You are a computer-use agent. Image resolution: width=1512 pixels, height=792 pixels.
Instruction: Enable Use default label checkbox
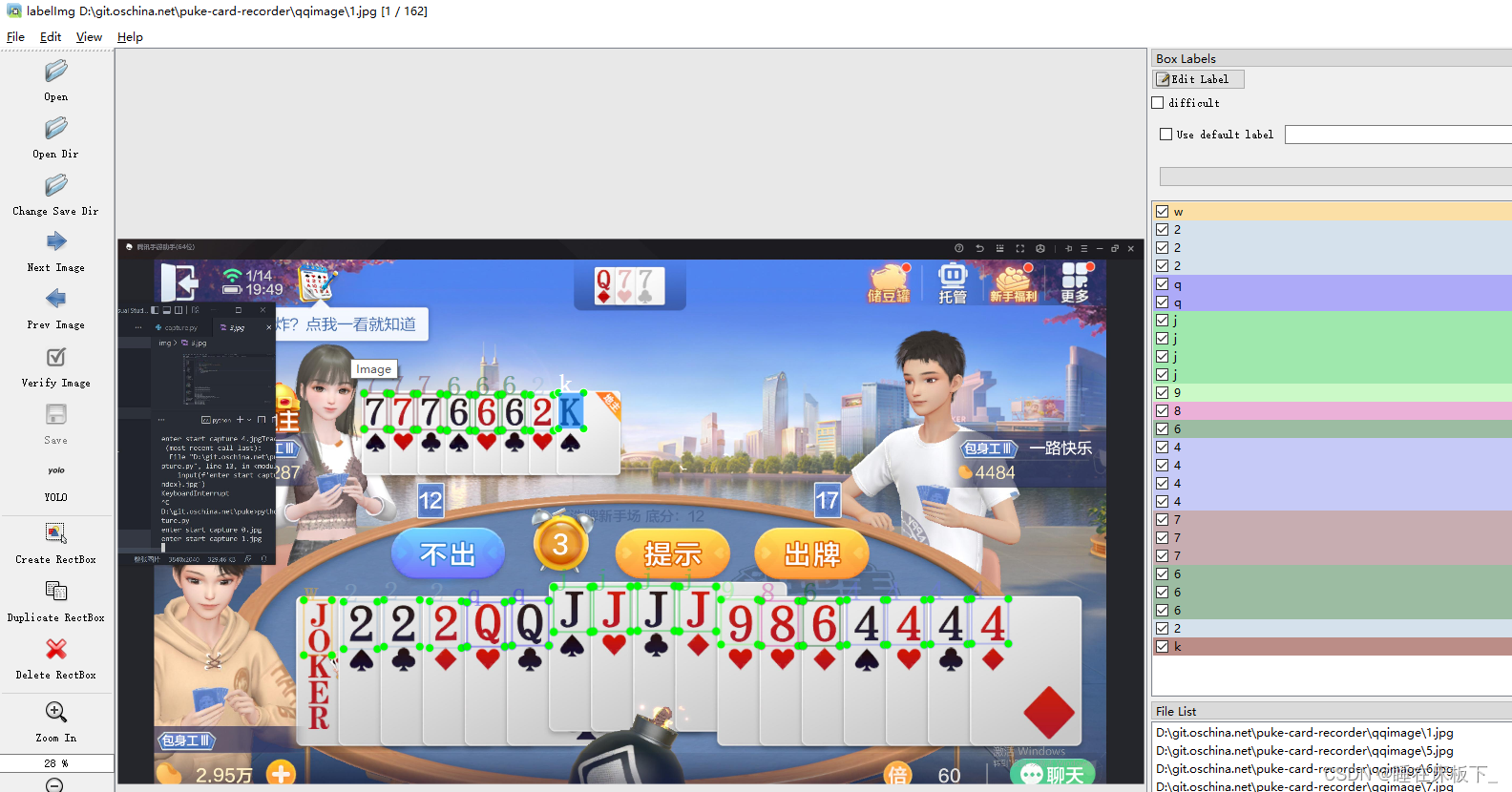point(1165,135)
